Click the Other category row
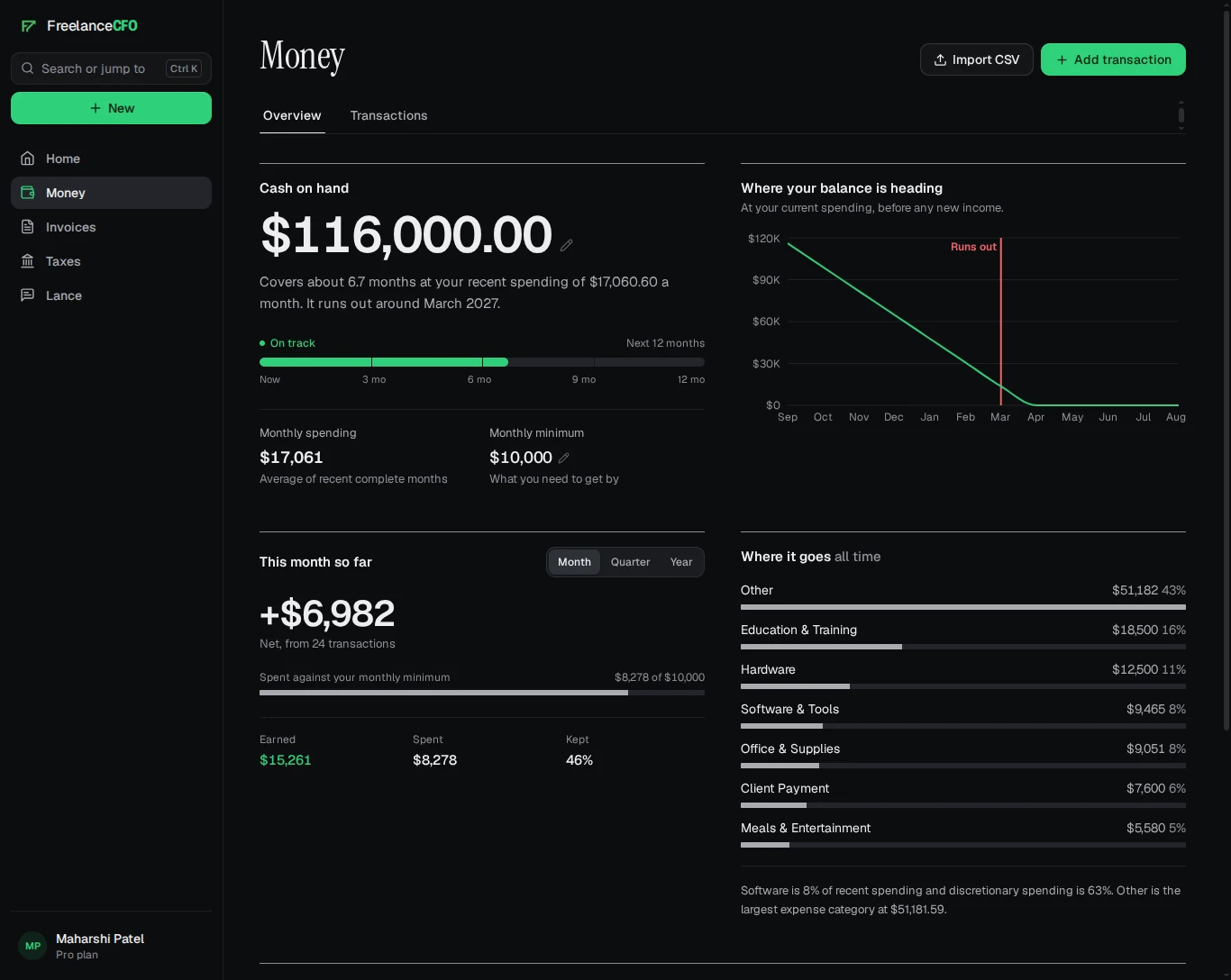 pyautogui.click(x=963, y=596)
